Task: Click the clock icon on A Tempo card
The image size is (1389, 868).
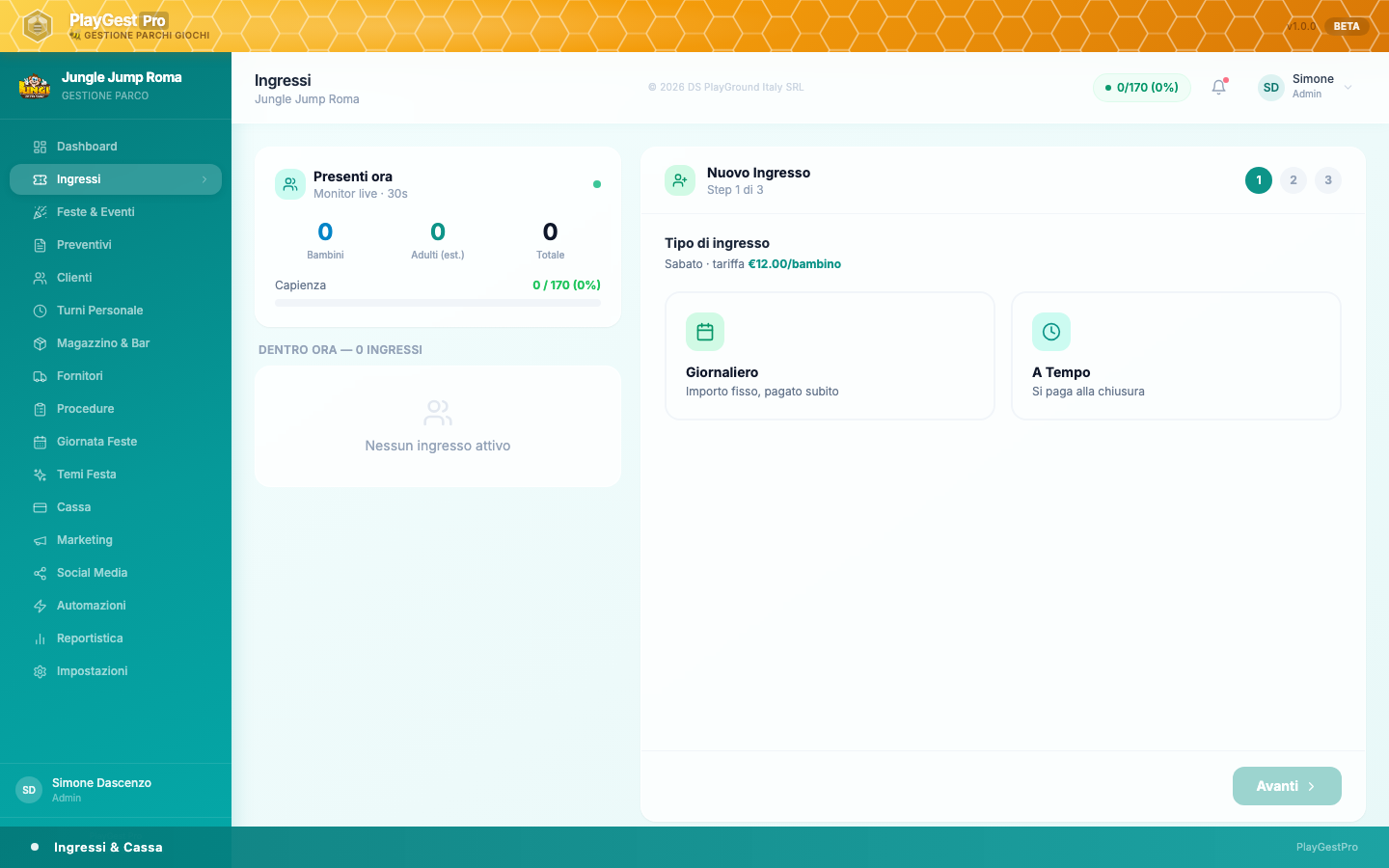Action: (1051, 332)
